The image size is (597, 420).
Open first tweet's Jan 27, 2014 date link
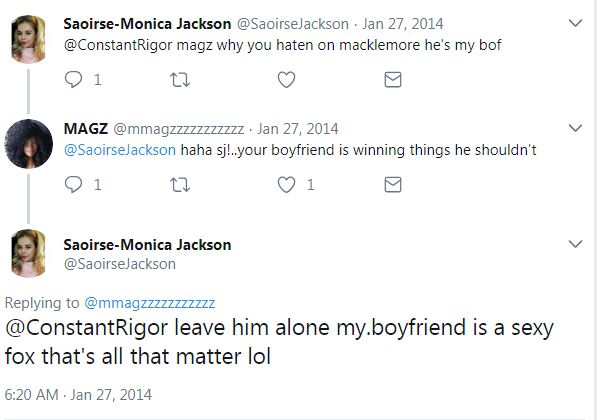pyautogui.click(x=403, y=24)
